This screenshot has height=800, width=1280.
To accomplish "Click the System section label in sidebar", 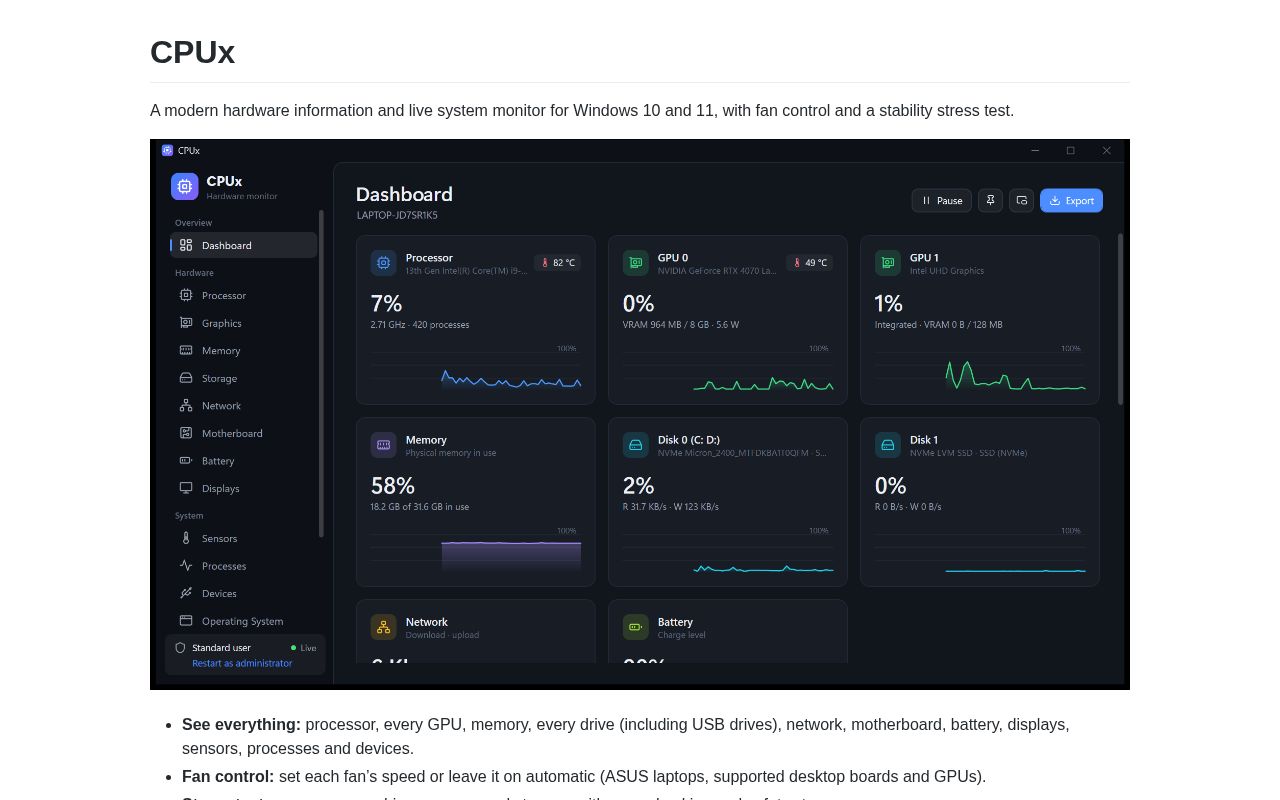I will pos(189,516).
